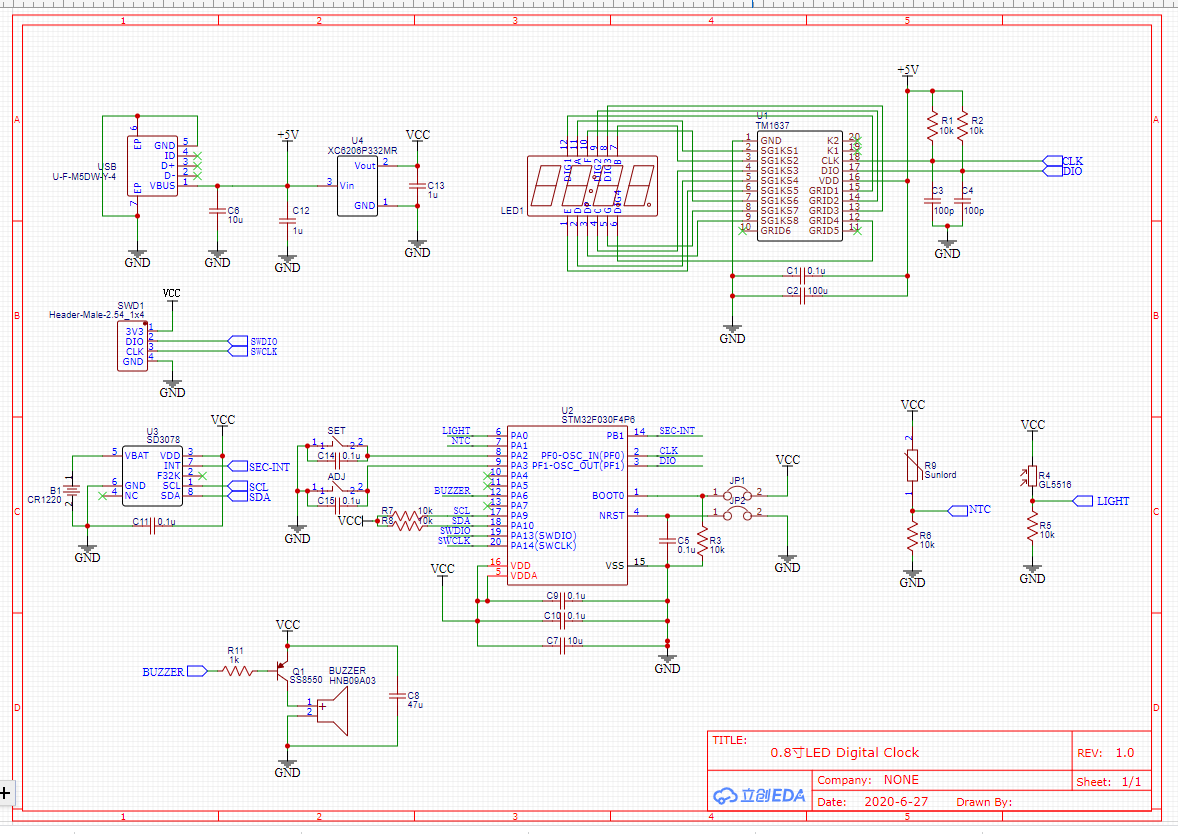Select the R4 GL5516 photoresistor symbol
This screenshot has width=1178, height=834.
coord(1032,476)
